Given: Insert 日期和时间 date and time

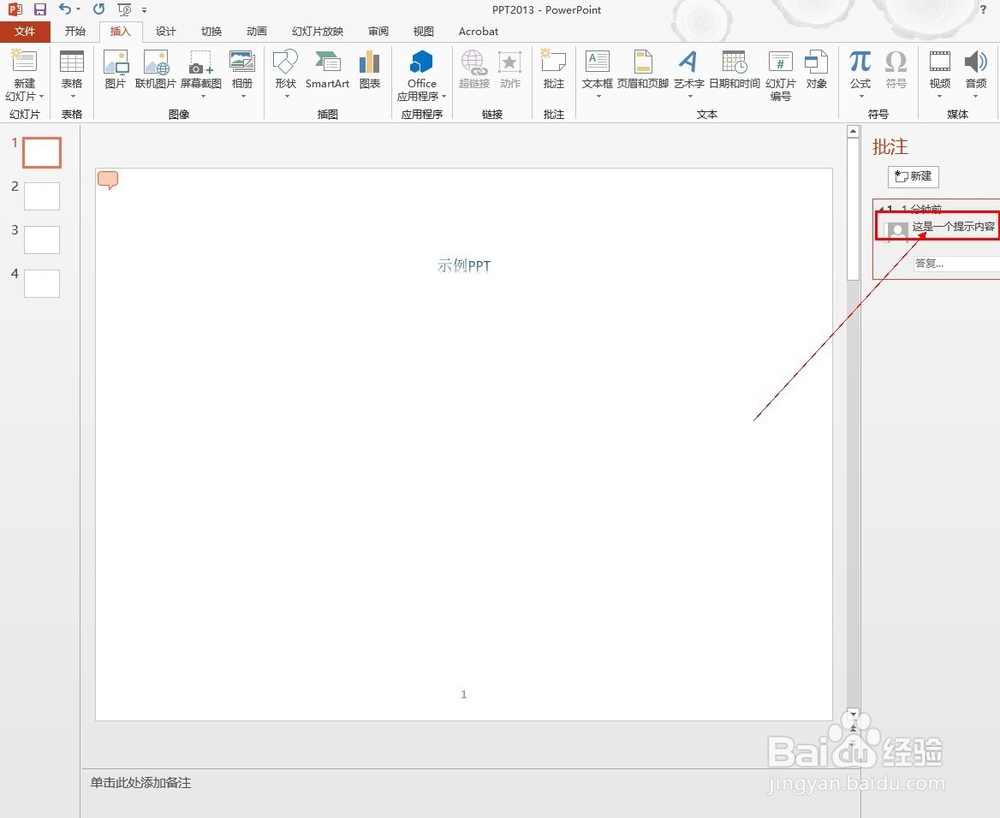Looking at the screenshot, I should [734, 62].
